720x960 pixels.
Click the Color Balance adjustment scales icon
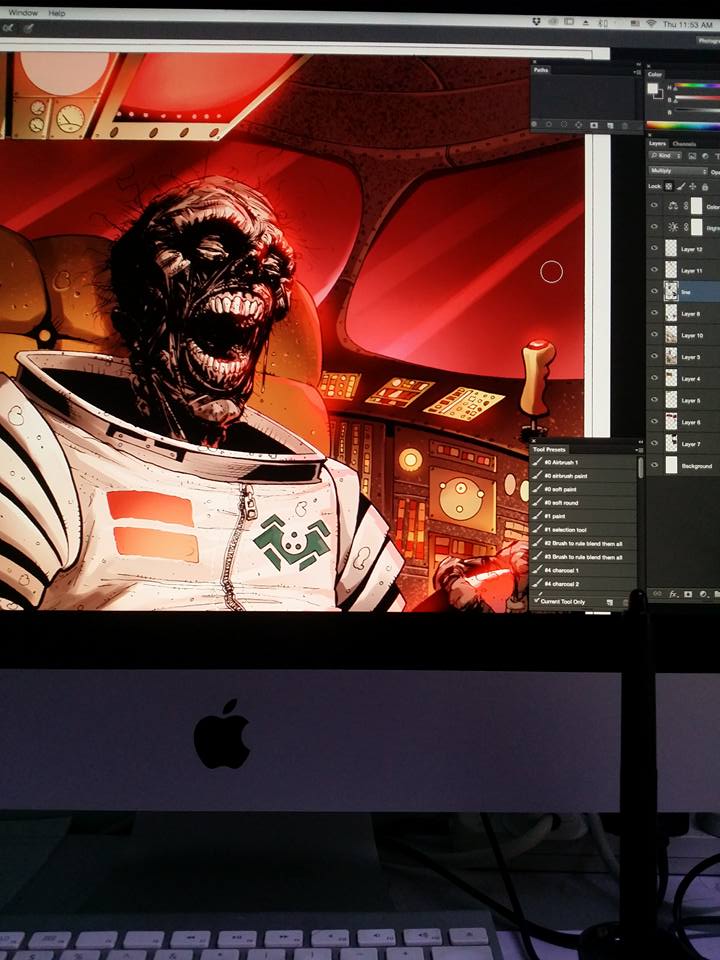673,206
